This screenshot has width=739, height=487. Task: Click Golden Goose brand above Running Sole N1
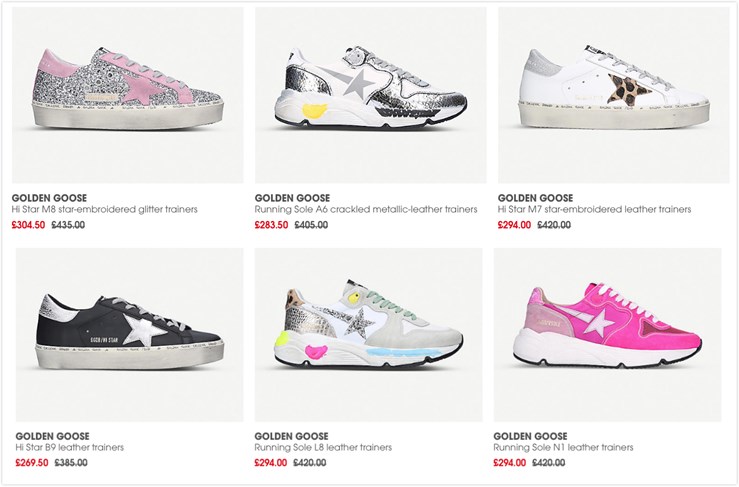pos(531,436)
